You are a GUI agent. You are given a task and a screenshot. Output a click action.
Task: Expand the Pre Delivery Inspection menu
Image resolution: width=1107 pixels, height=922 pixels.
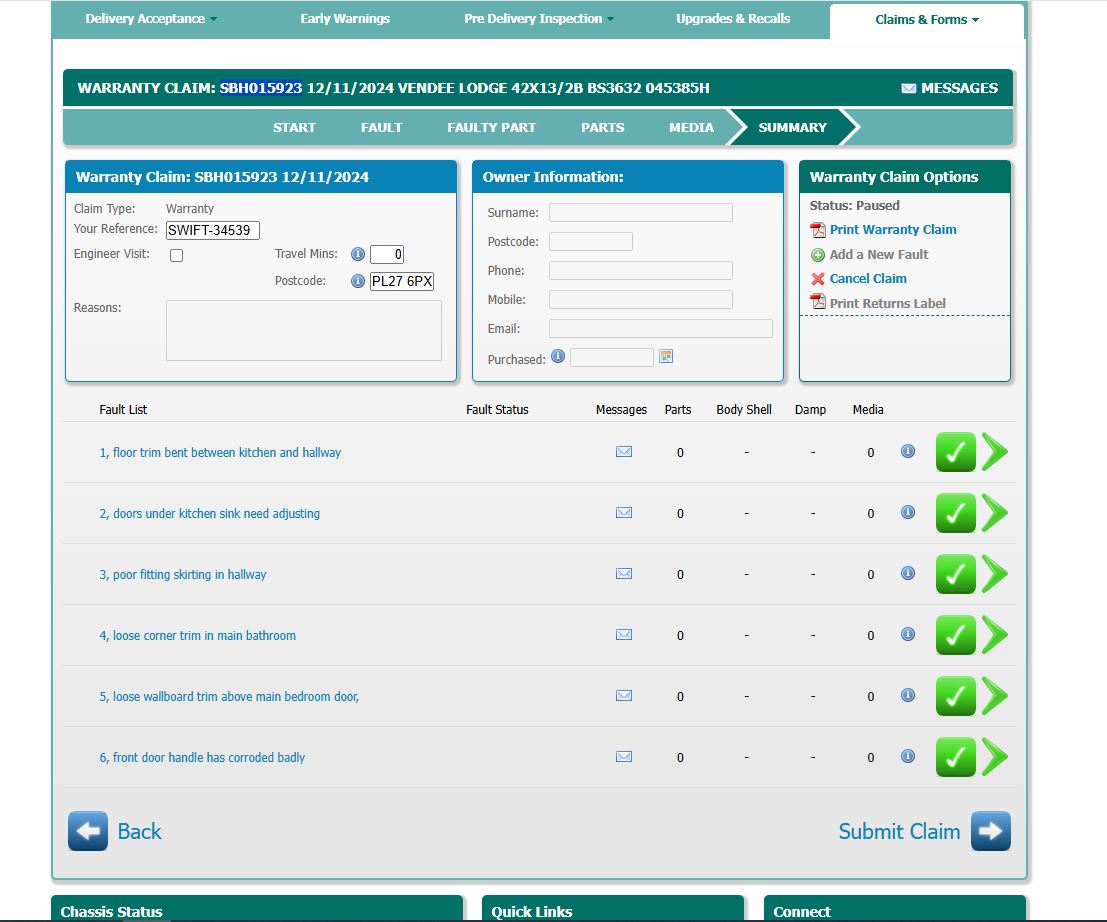(x=539, y=19)
